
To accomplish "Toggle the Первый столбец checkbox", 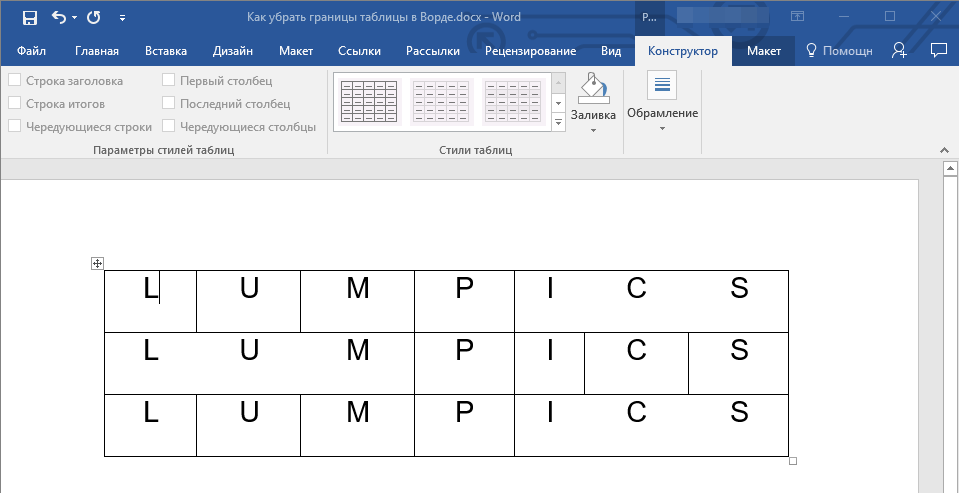I will pyautogui.click(x=169, y=81).
